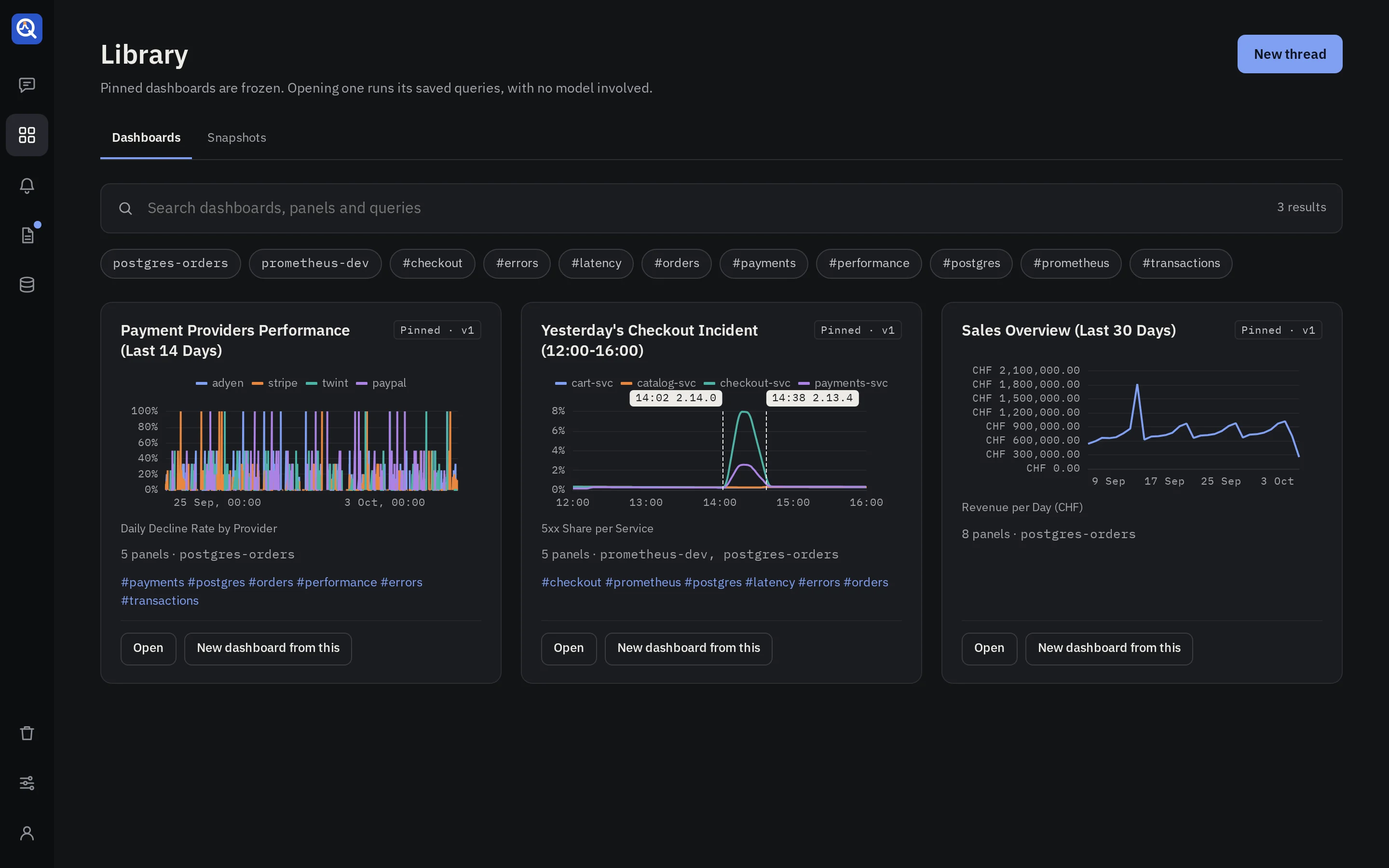Toggle the #prometheus filter chip

click(1071, 263)
